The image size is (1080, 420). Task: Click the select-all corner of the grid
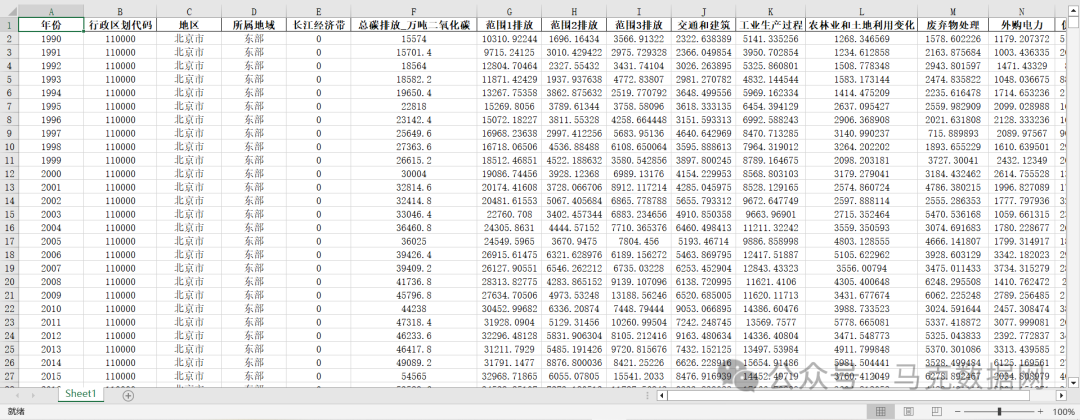9,12
